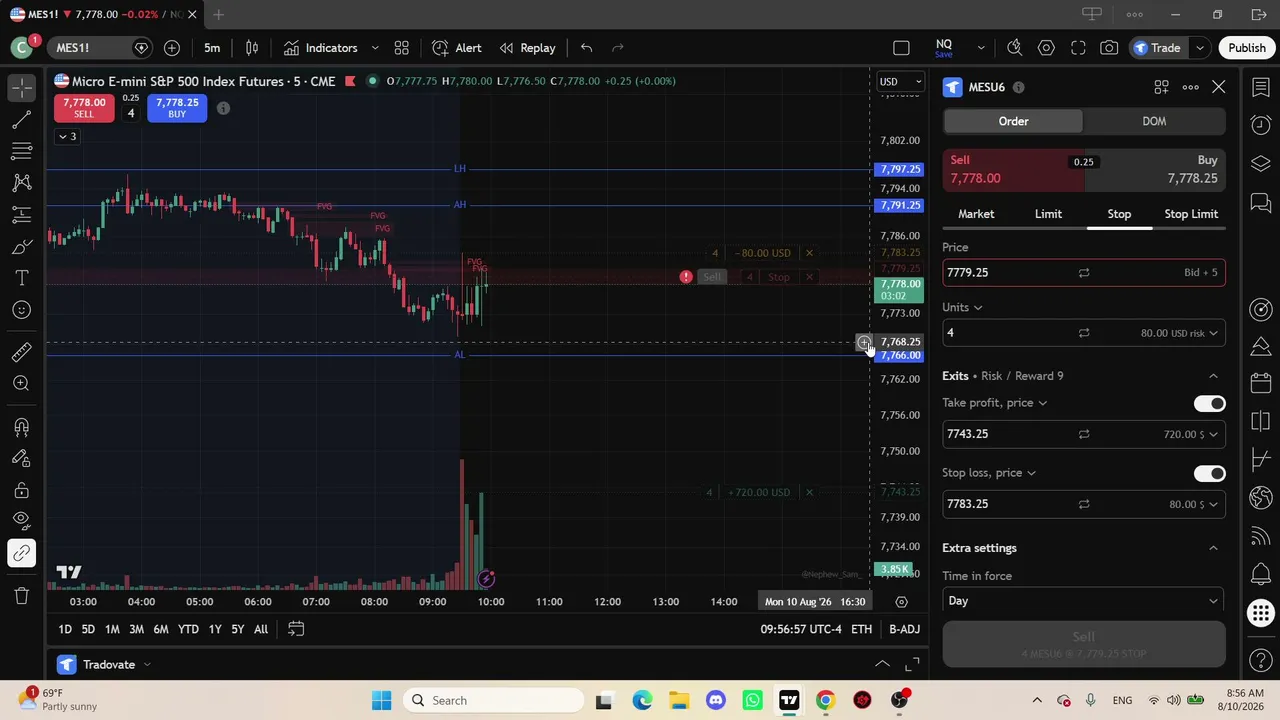The height and width of the screenshot is (720, 1280).
Task: Select the crosshair cursor tool
Action: click(21, 88)
